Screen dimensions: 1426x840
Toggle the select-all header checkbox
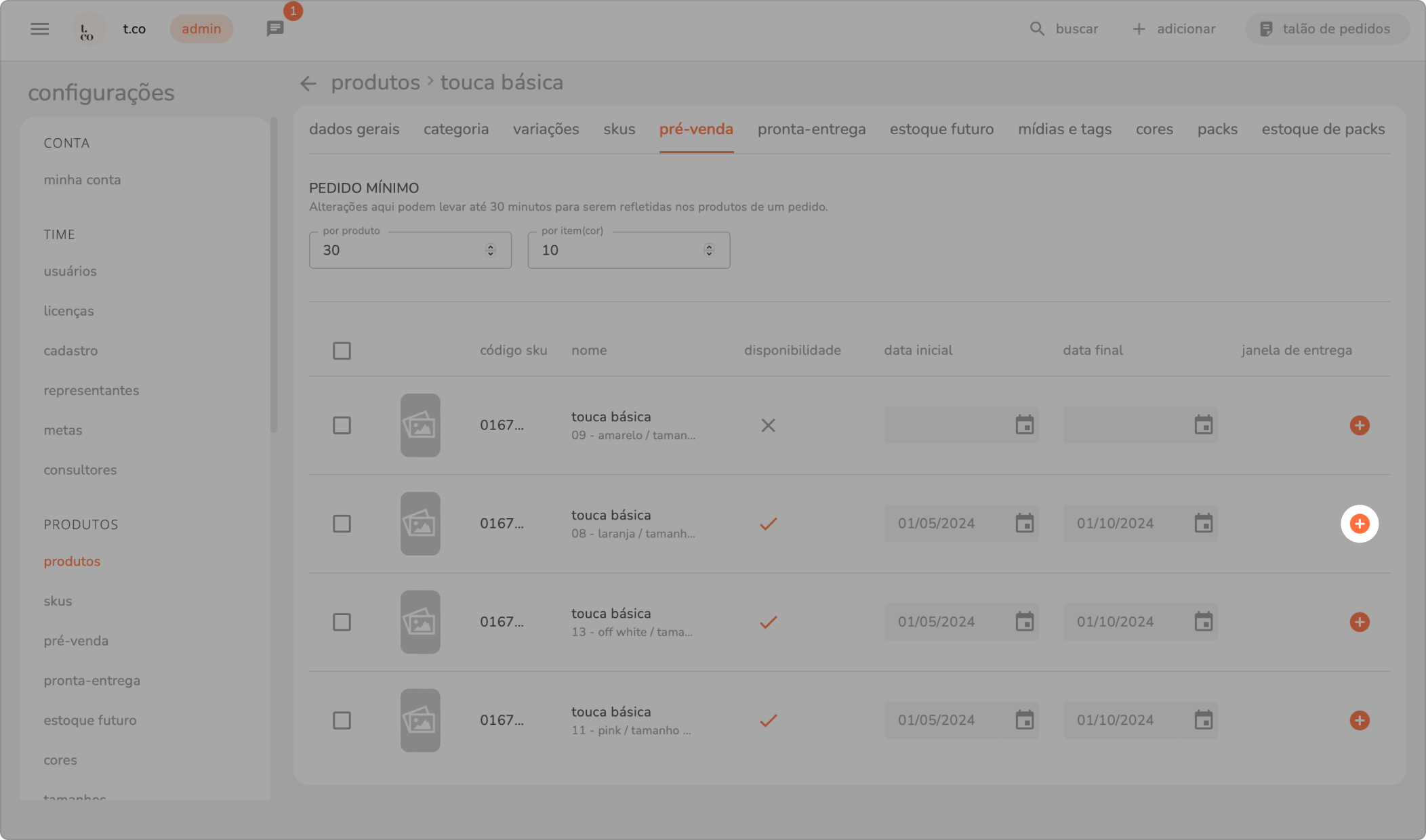coord(342,351)
